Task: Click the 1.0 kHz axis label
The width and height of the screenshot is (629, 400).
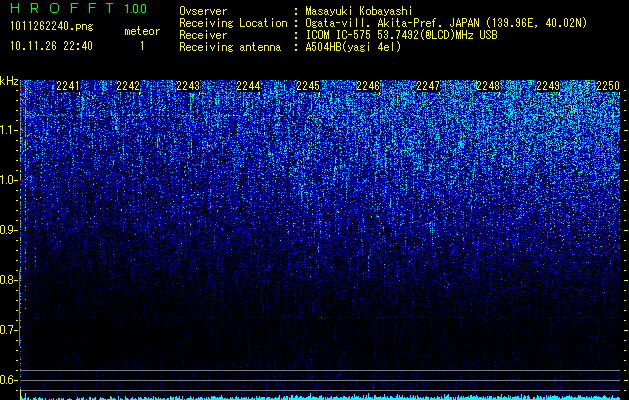Action: (x=8, y=180)
